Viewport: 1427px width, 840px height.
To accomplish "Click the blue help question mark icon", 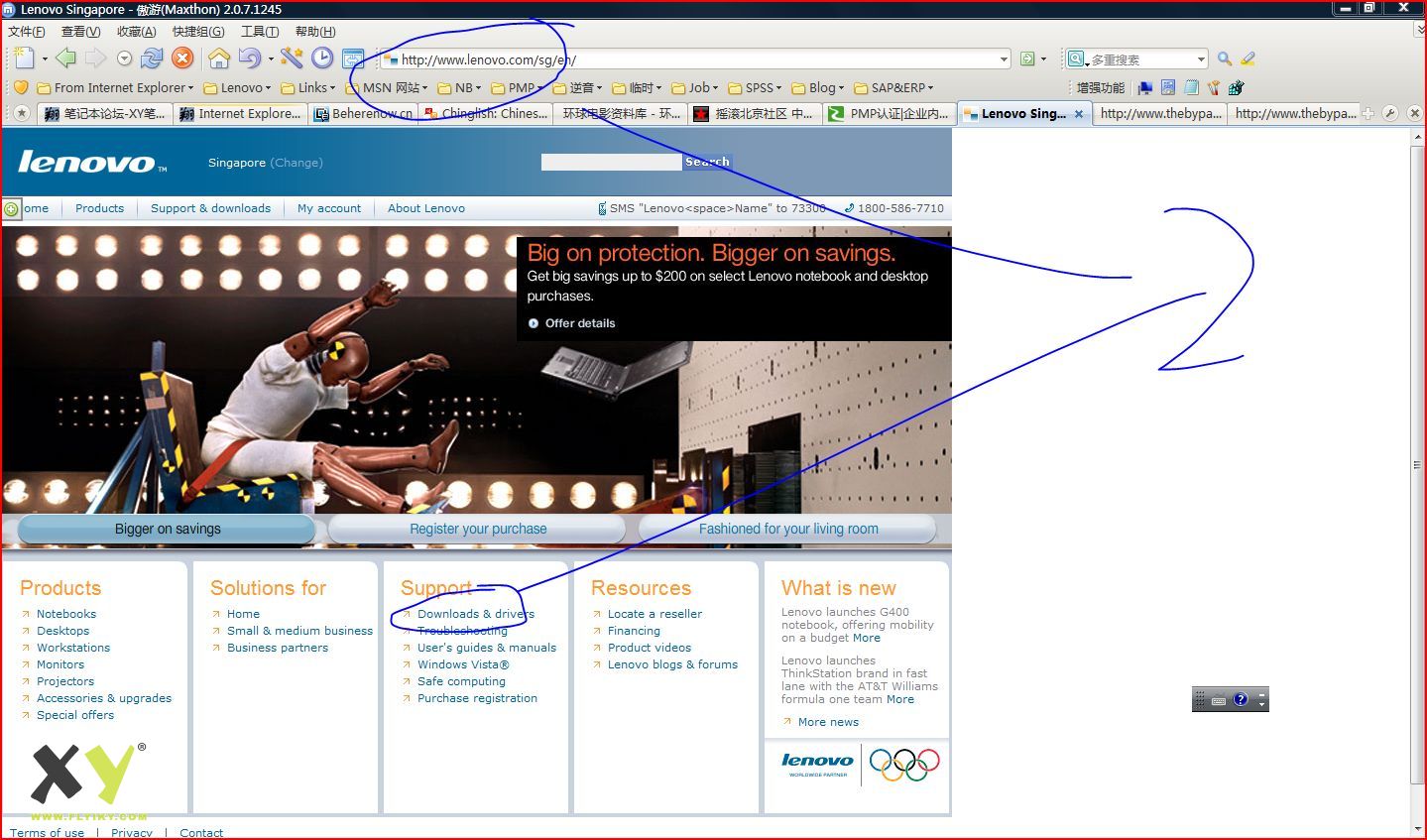I will tap(1240, 700).
